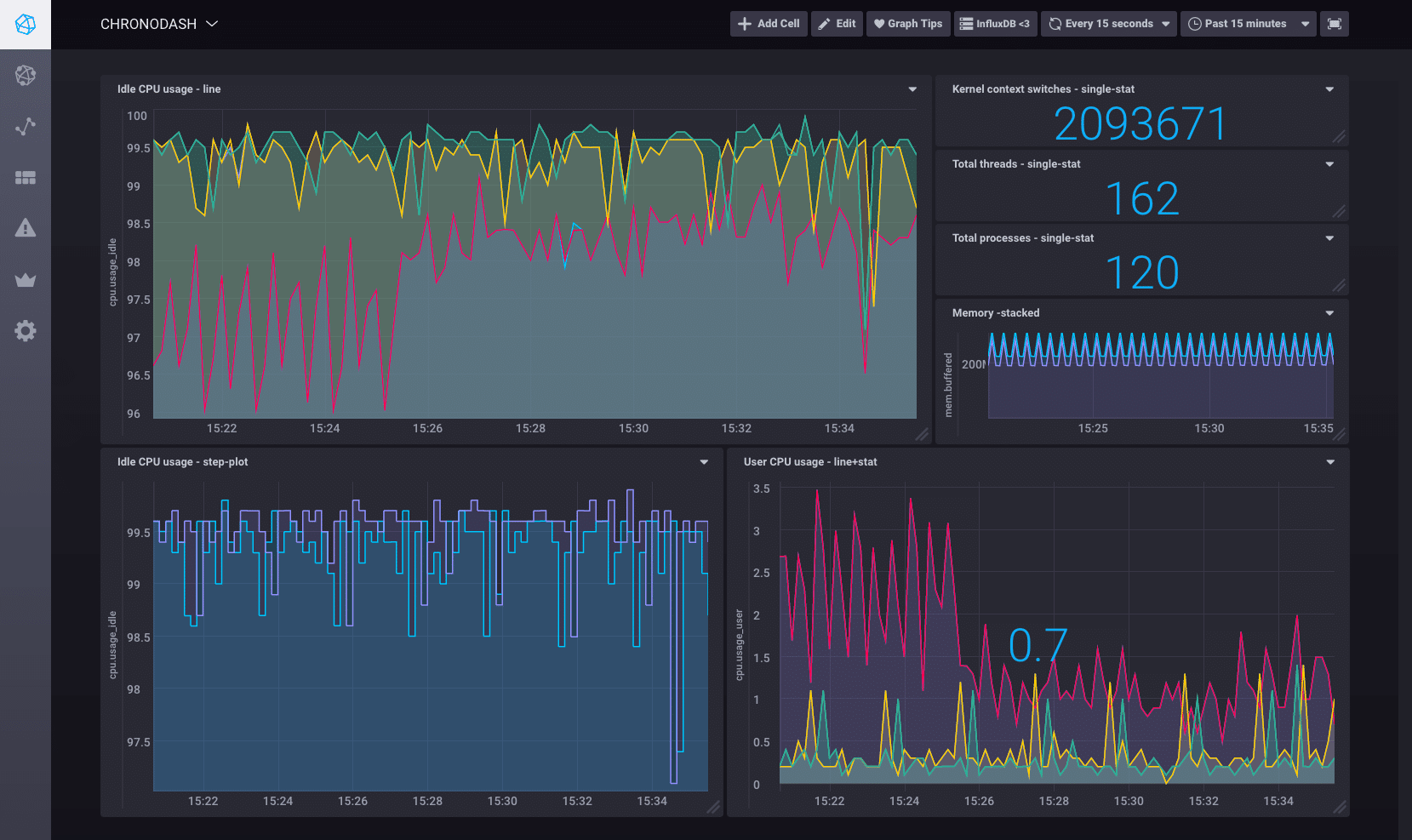Open Kernel context switches cell menu
Viewport: 1412px width, 840px height.
click(x=1329, y=89)
